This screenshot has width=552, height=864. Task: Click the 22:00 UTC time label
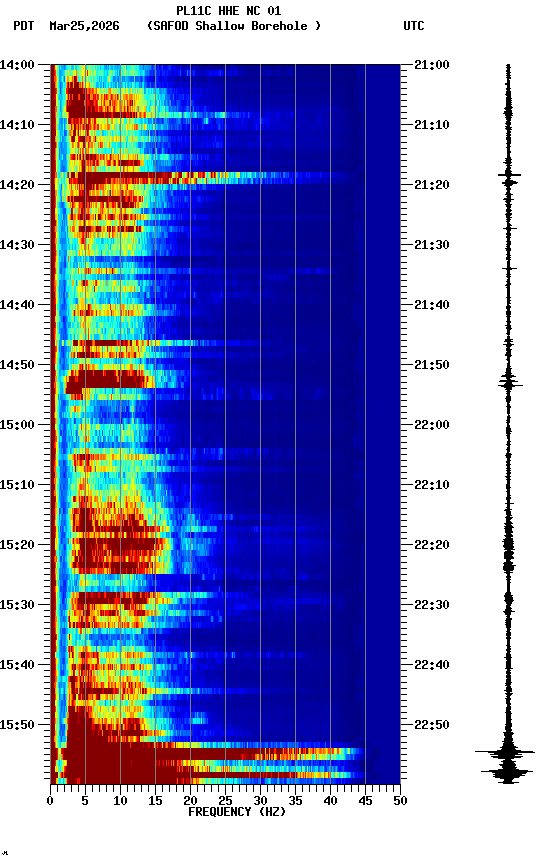coord(432,425)
